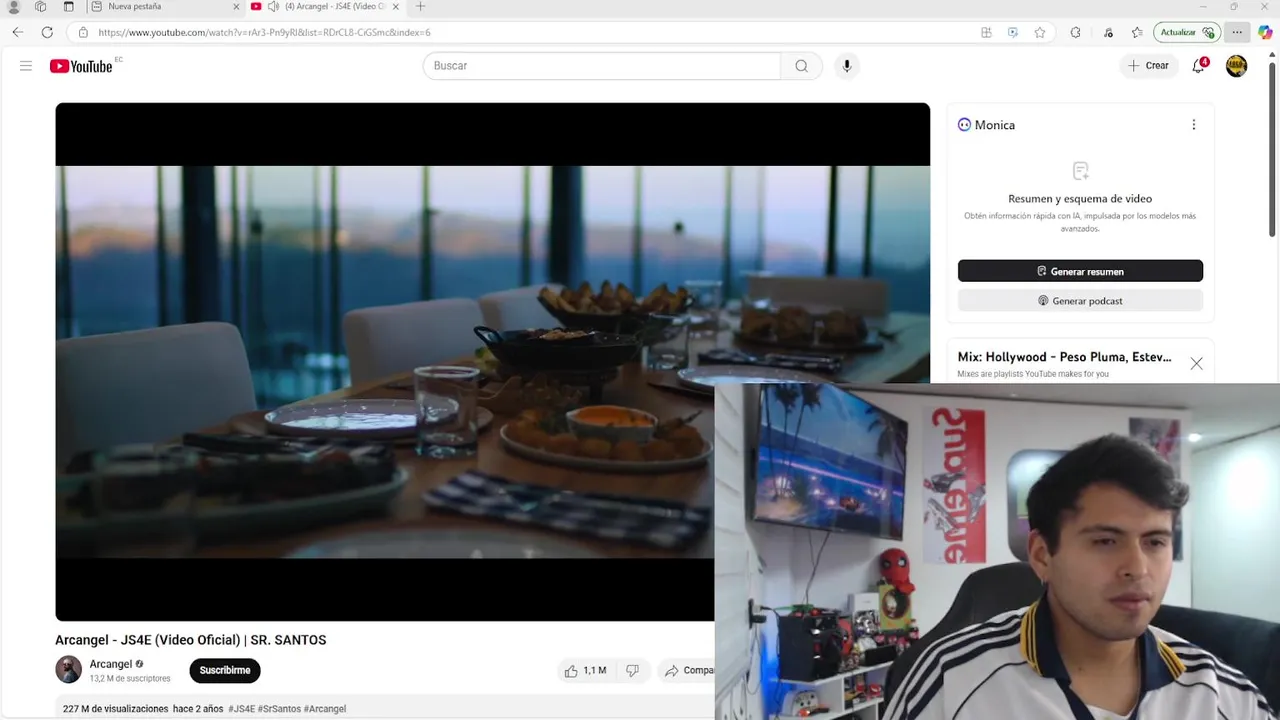
Task: Click Generar podcast button
Action: [x=1080, y=301]
